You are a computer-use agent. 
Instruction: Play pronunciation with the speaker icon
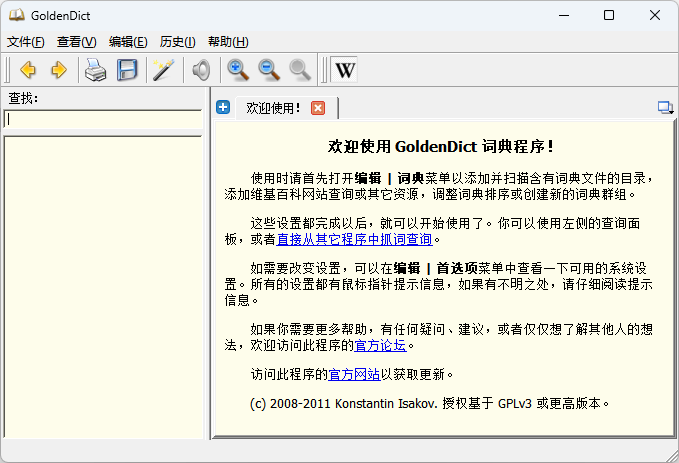click(202, 70)
